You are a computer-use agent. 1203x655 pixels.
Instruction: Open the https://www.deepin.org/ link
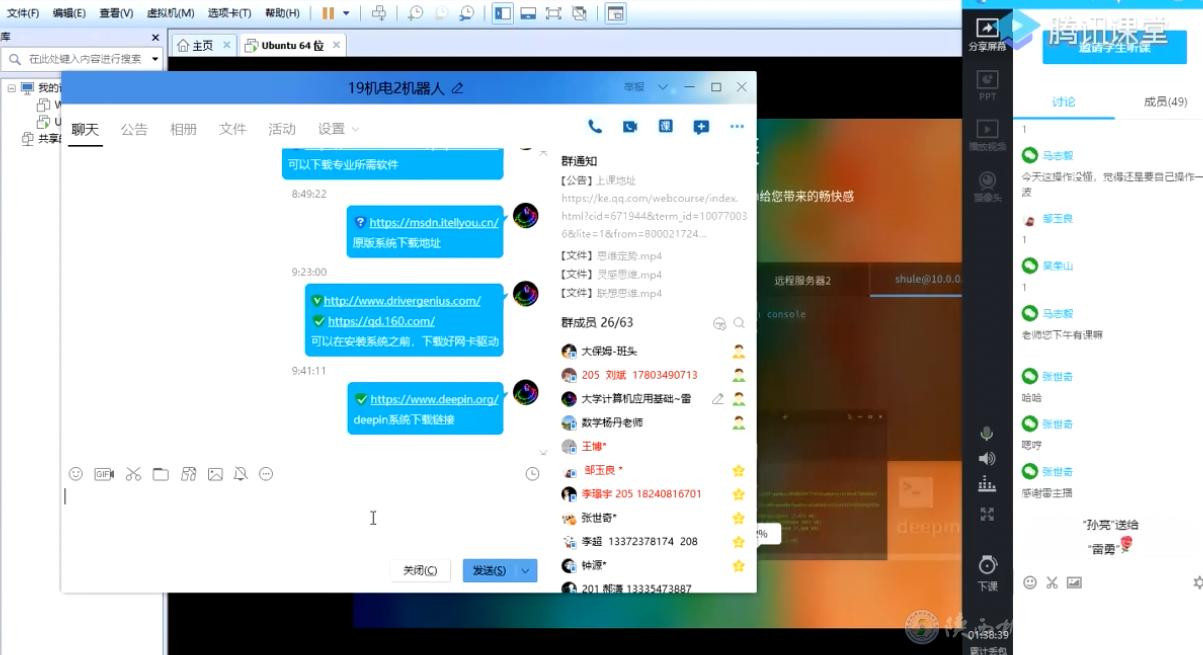click(x=434, y=399)
